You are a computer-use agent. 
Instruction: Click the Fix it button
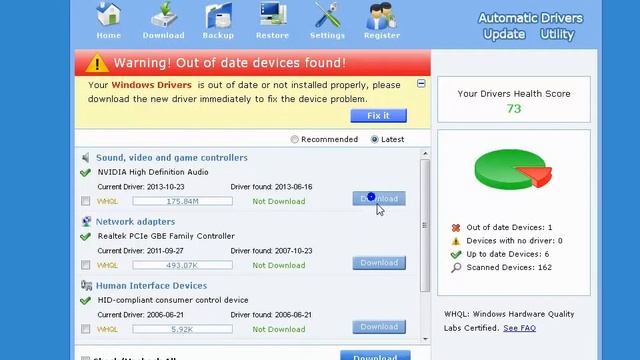[x=378, y=116]
